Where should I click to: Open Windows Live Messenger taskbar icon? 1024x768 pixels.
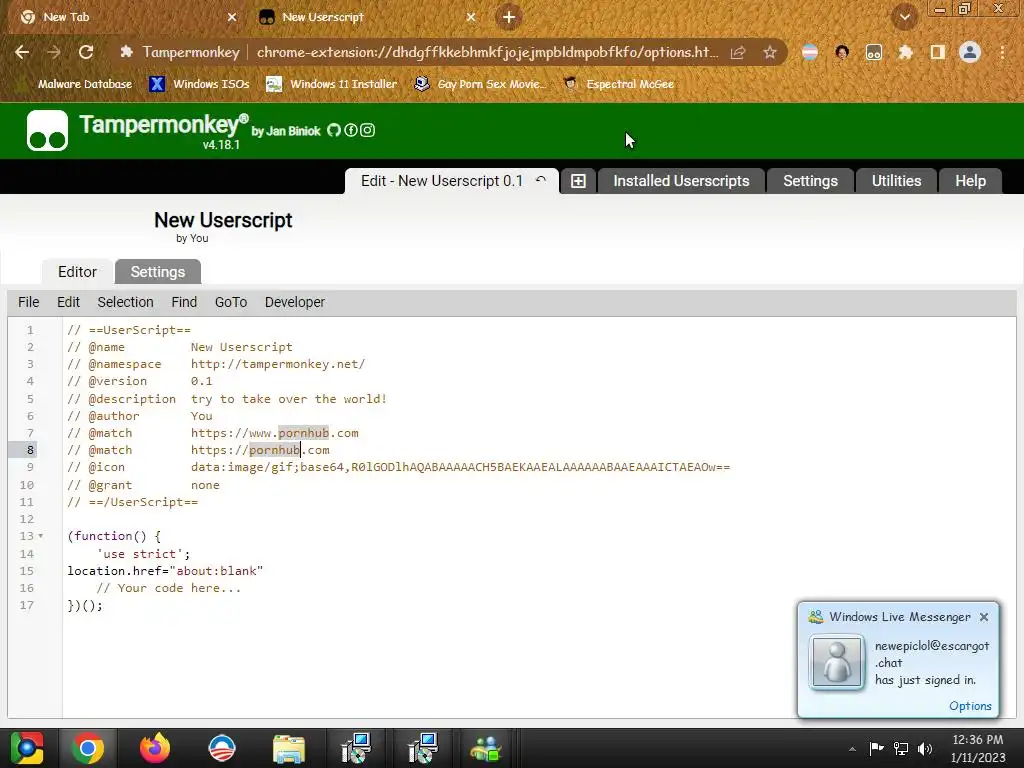(485, 748)
